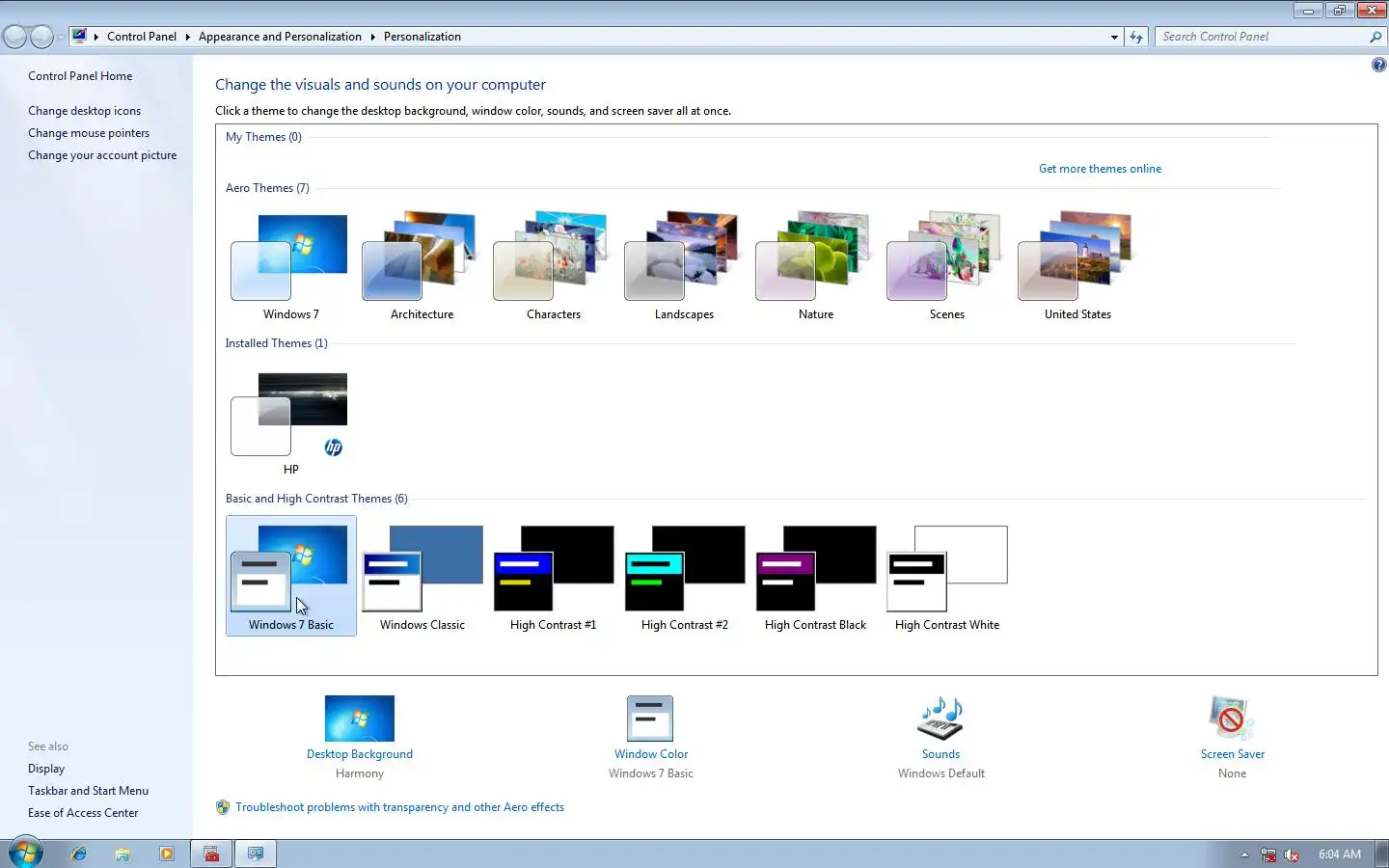1389x868 pixels.
Task: Go to Appearance and Personalization breadcrumb
Action: click(280, 37)
